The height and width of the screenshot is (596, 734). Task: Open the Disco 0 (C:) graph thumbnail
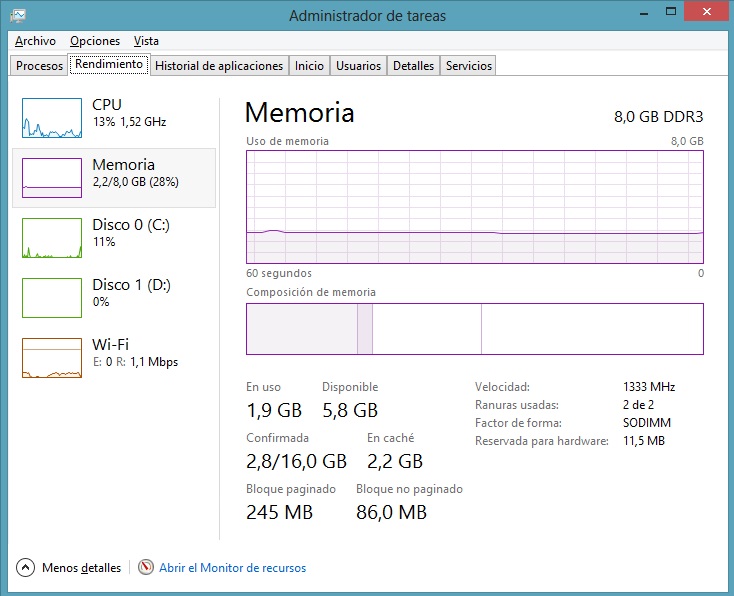tap(52, 238)
